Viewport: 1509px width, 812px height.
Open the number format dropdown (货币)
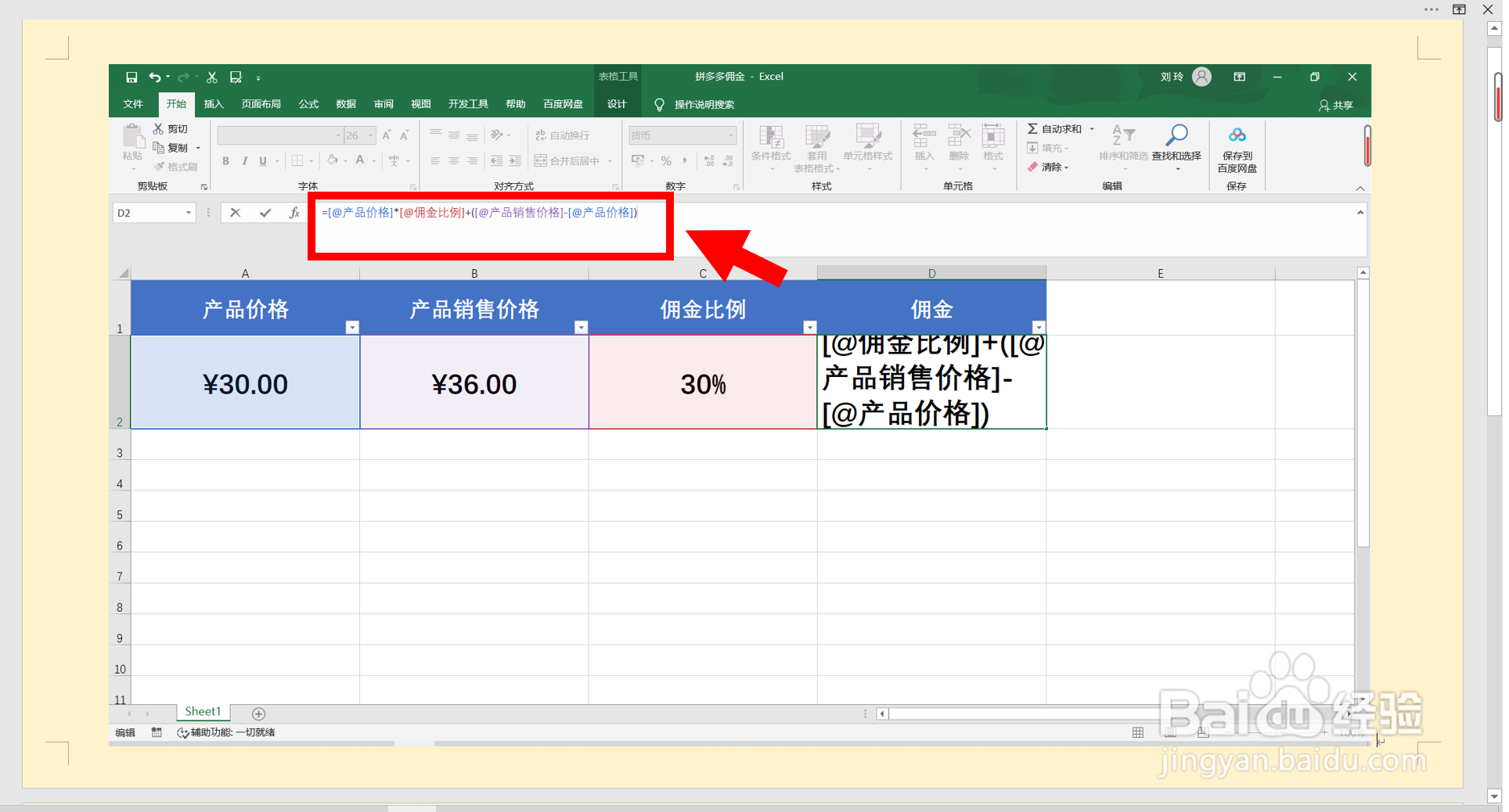click(x=731, y=135)
